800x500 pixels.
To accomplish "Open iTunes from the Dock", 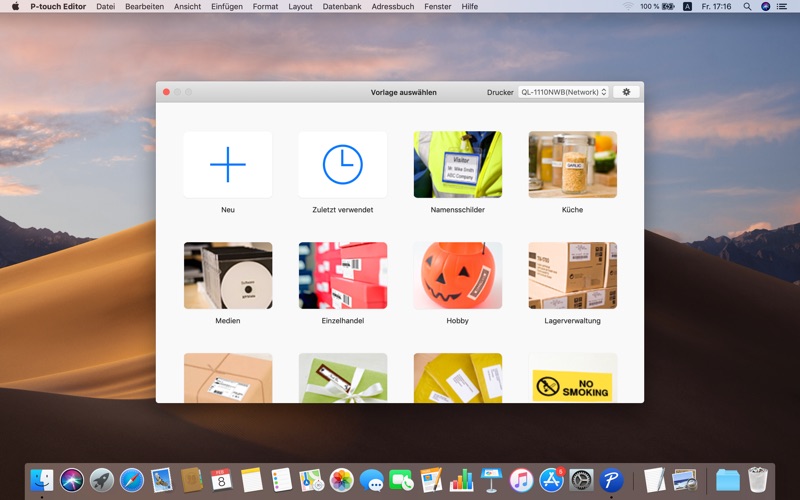I will pyautogui.click(x=521, y=480).
